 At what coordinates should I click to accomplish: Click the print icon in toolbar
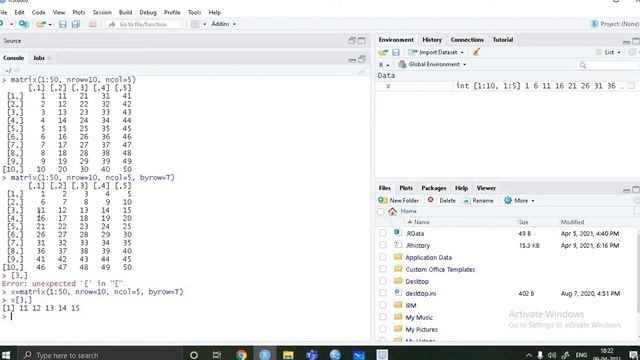coord(93,24)
